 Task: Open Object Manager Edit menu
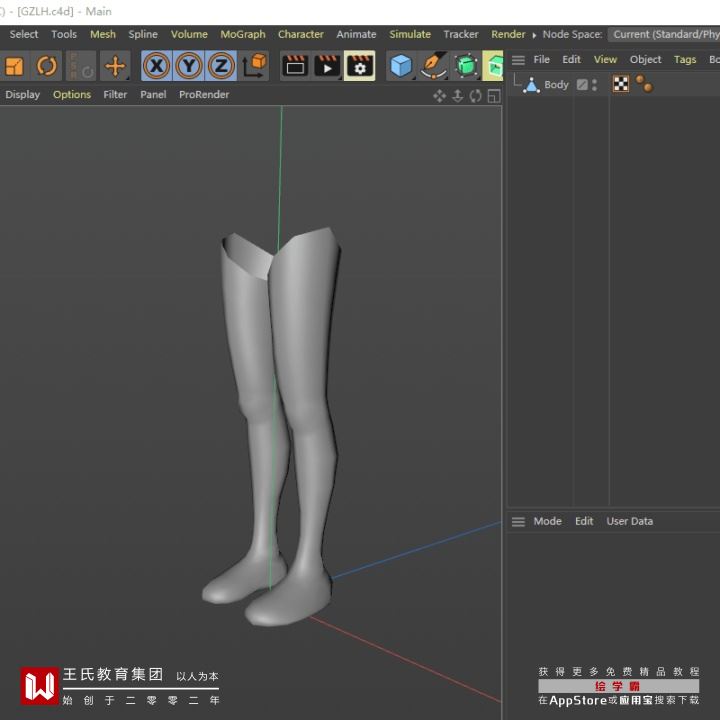click(571, 60)
